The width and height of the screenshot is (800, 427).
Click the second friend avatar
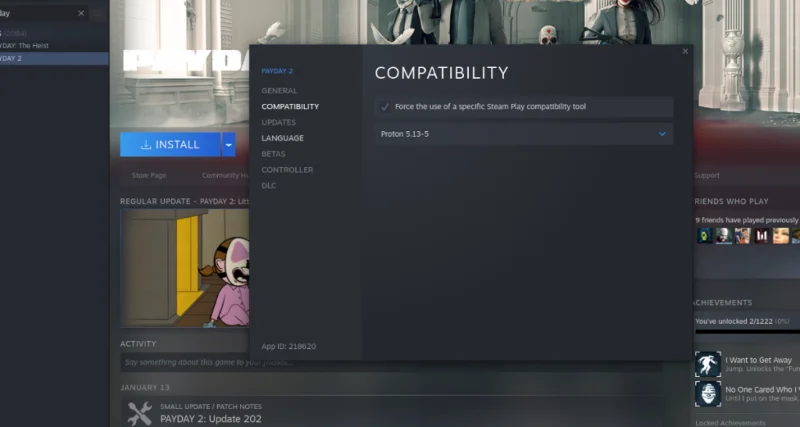click(x=723, y=236)
